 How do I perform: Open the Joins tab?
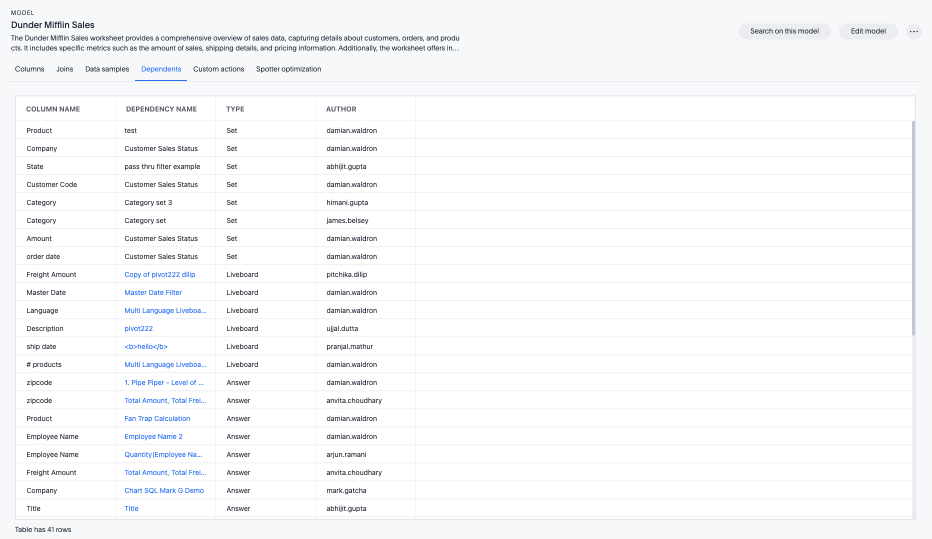65,69
